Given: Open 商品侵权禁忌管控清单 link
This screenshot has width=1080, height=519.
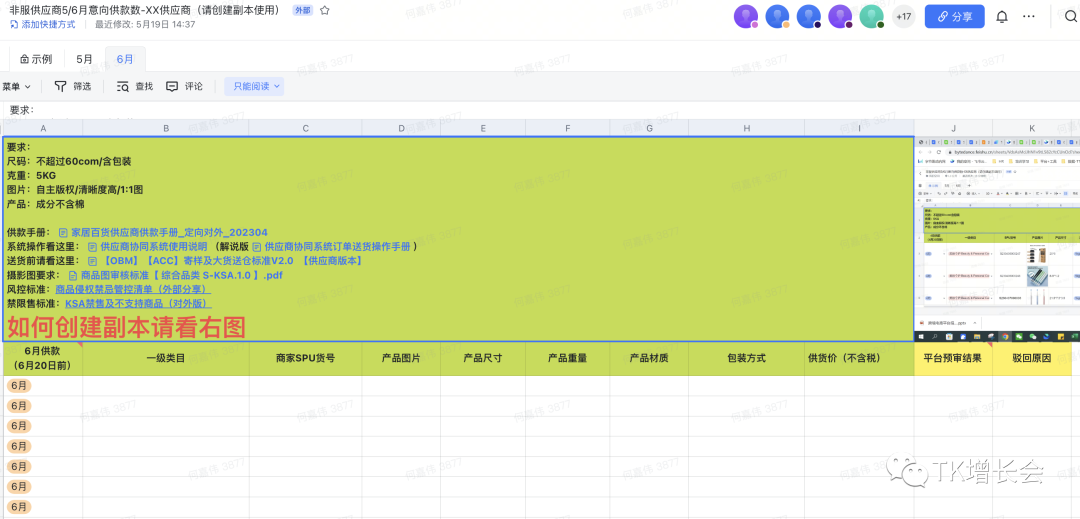Looking at the screenshot, I should [x=132, y=289].
